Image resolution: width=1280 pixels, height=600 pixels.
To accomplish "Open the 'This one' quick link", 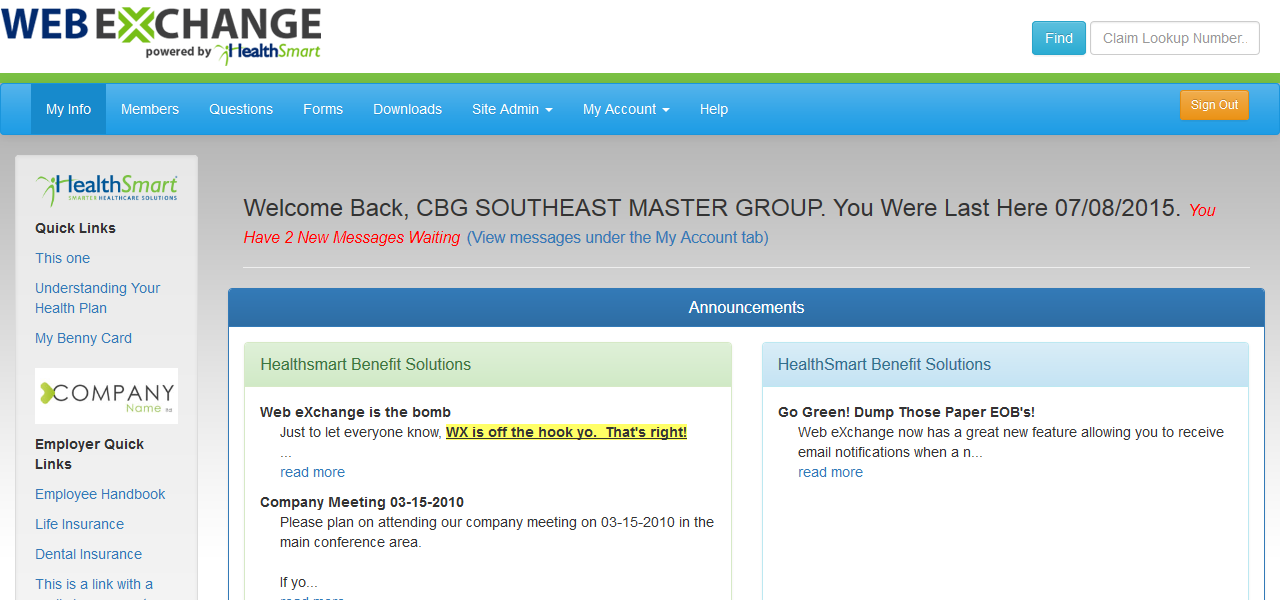I will click(62, 258).
